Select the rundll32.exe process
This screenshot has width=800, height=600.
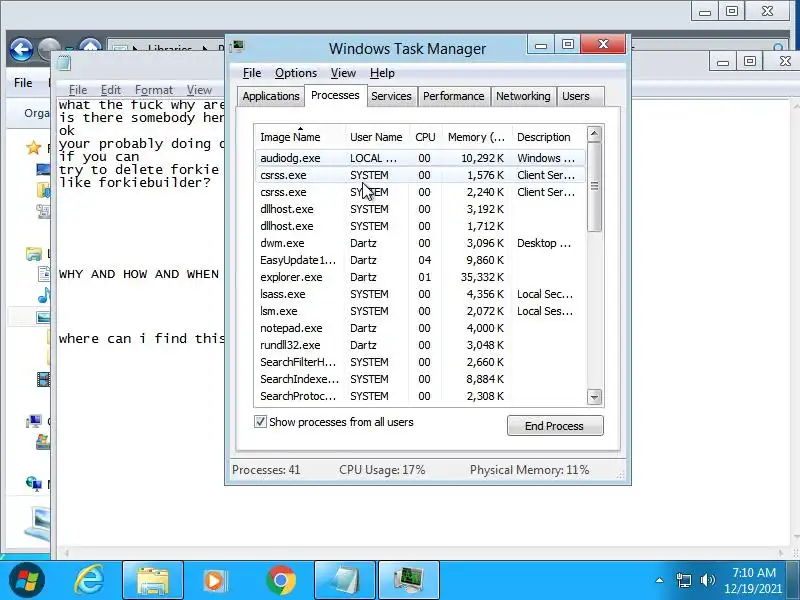click(x=420, y=345)
